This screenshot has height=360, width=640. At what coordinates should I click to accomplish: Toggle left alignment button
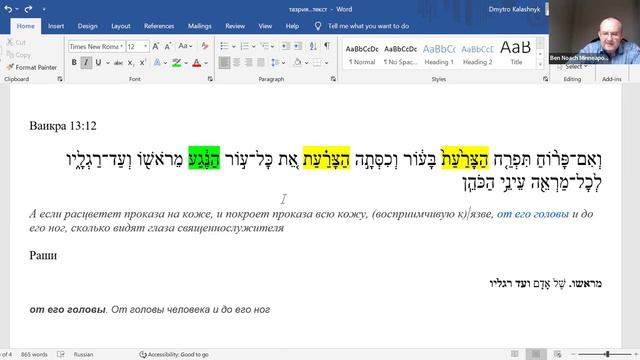coord(224,63)
